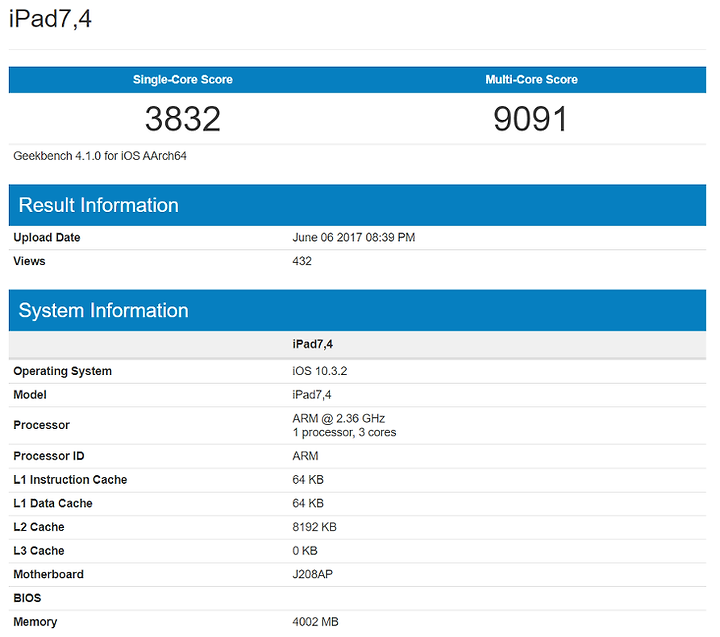The image size is (720, 637).
Task: Select the iOS 10.3.2 value
Action: coord(320,371)
